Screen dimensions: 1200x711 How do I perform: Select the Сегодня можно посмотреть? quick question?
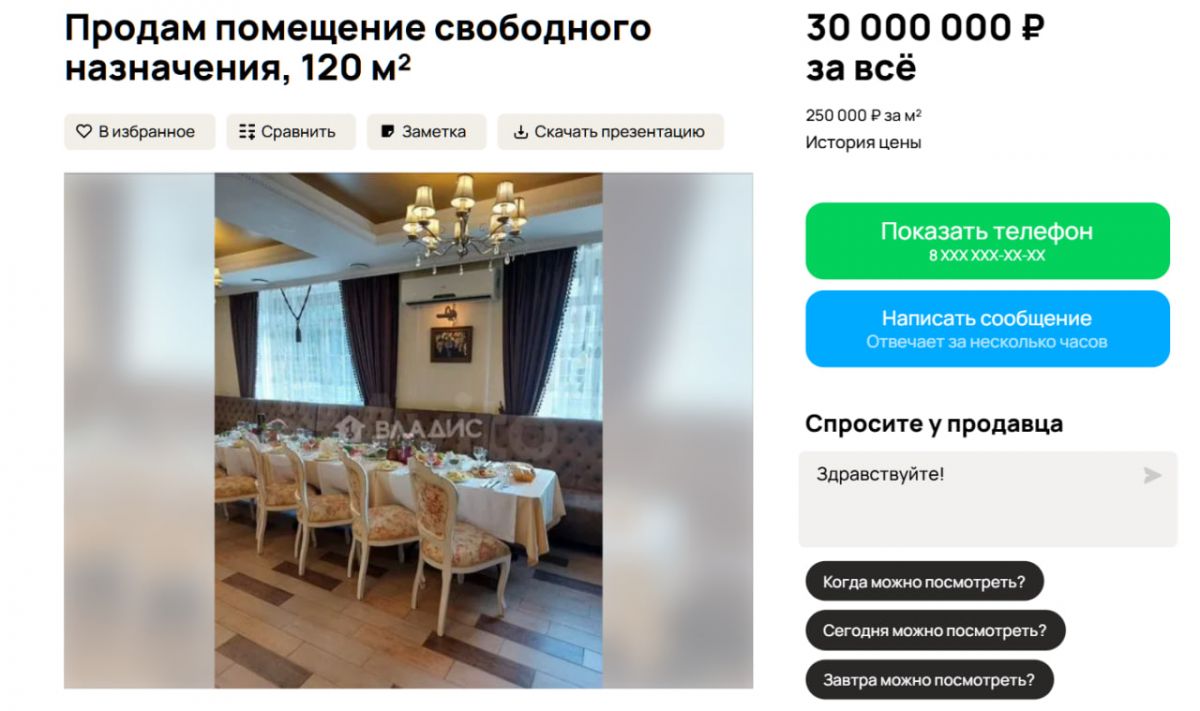click(935, 631)
